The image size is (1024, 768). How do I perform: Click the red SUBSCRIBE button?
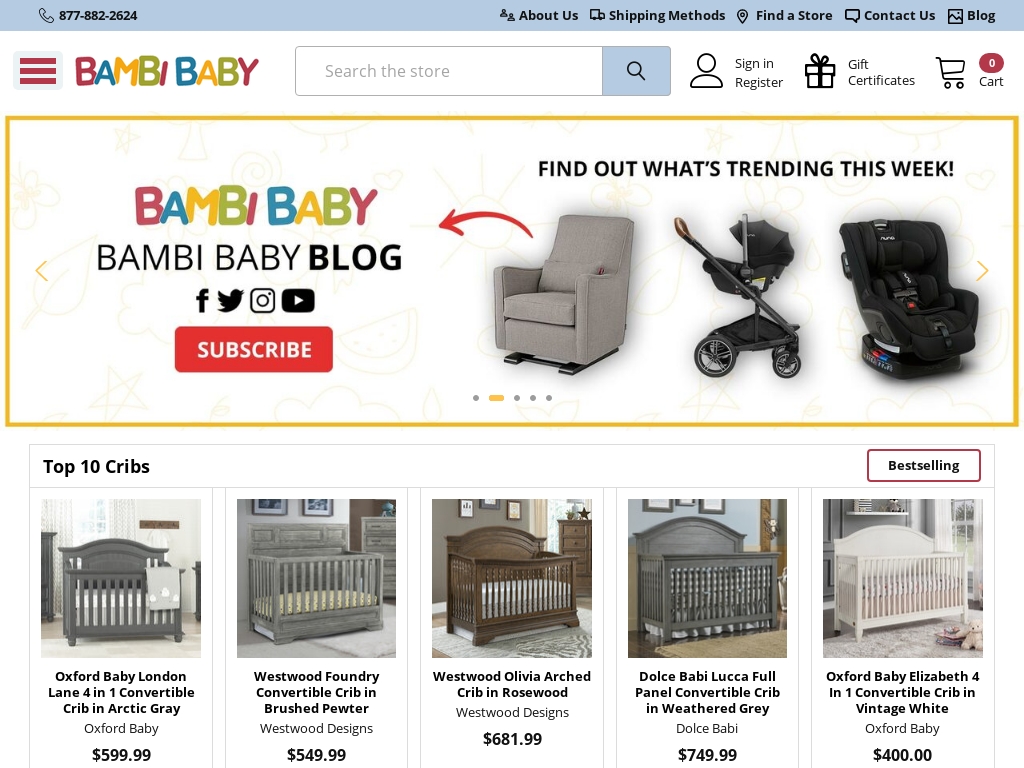253,349
